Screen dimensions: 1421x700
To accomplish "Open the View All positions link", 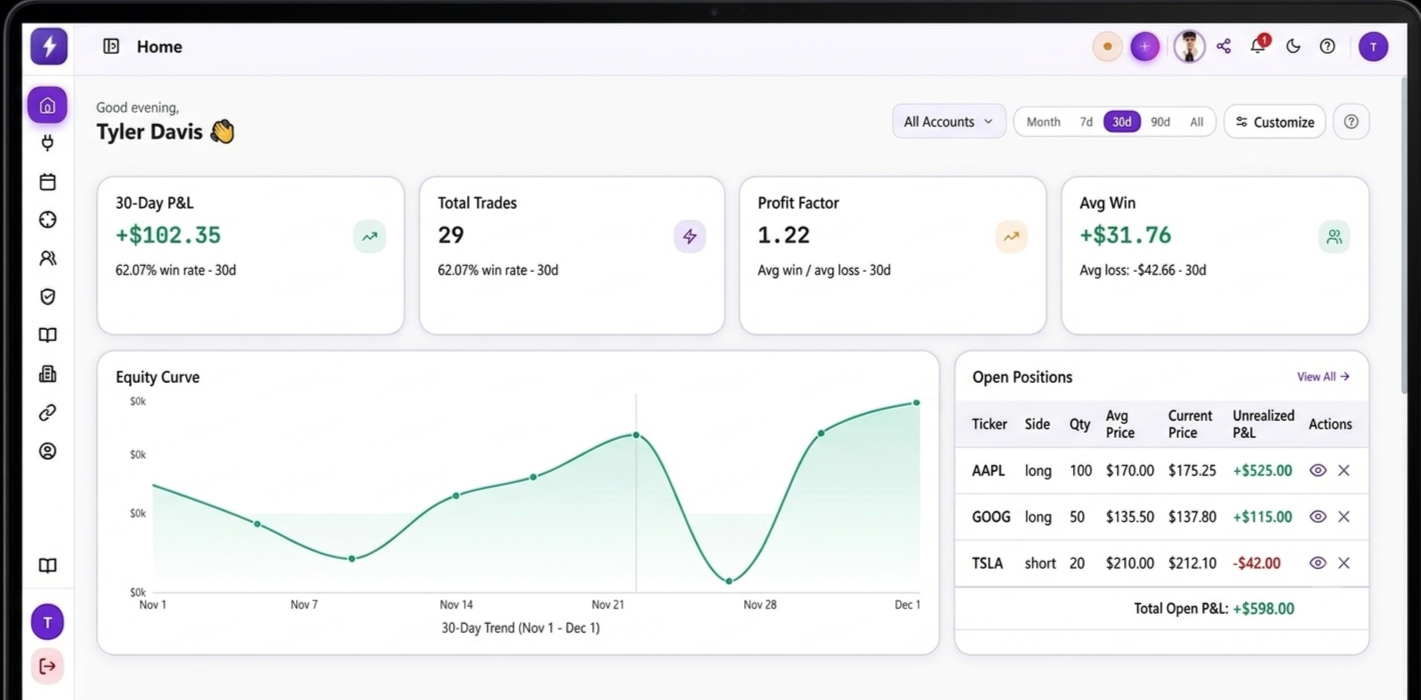I will tap(1323, 377).
